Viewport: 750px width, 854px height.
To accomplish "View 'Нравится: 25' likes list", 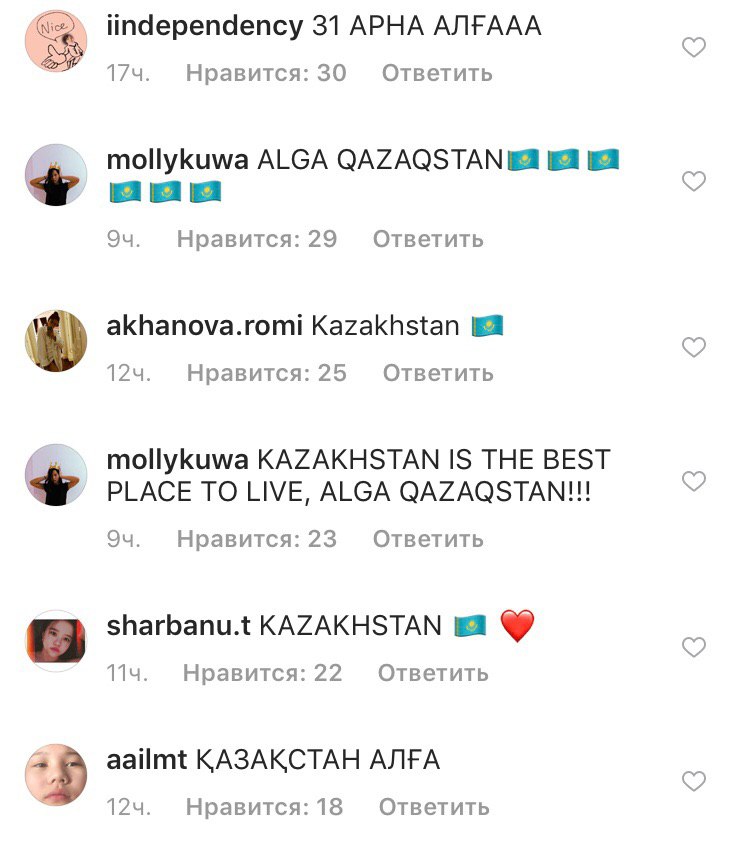I will 266,373.
